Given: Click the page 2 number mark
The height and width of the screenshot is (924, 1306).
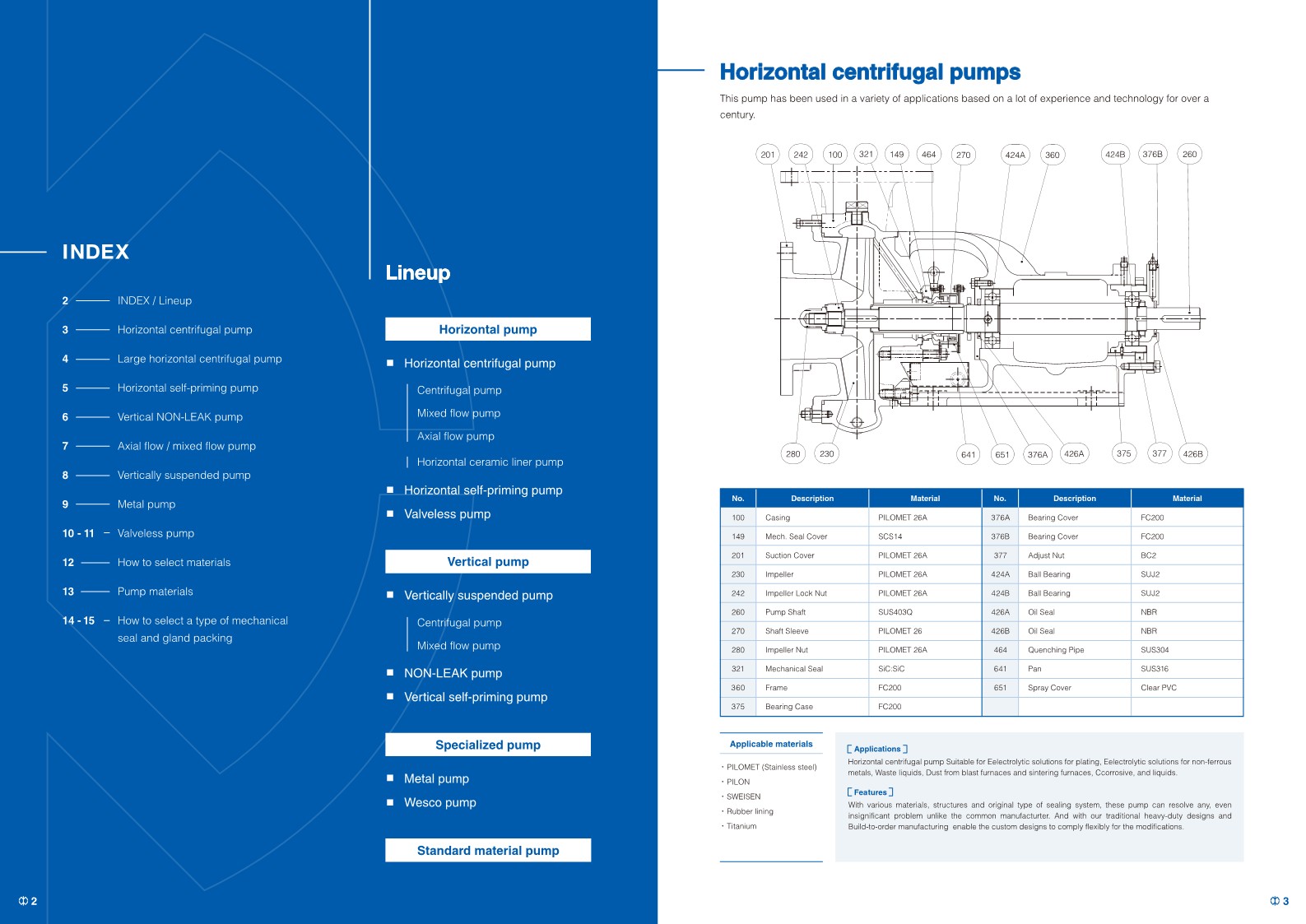Looking at the screenshot, I should pyautogui.click(x=27, y=901).
